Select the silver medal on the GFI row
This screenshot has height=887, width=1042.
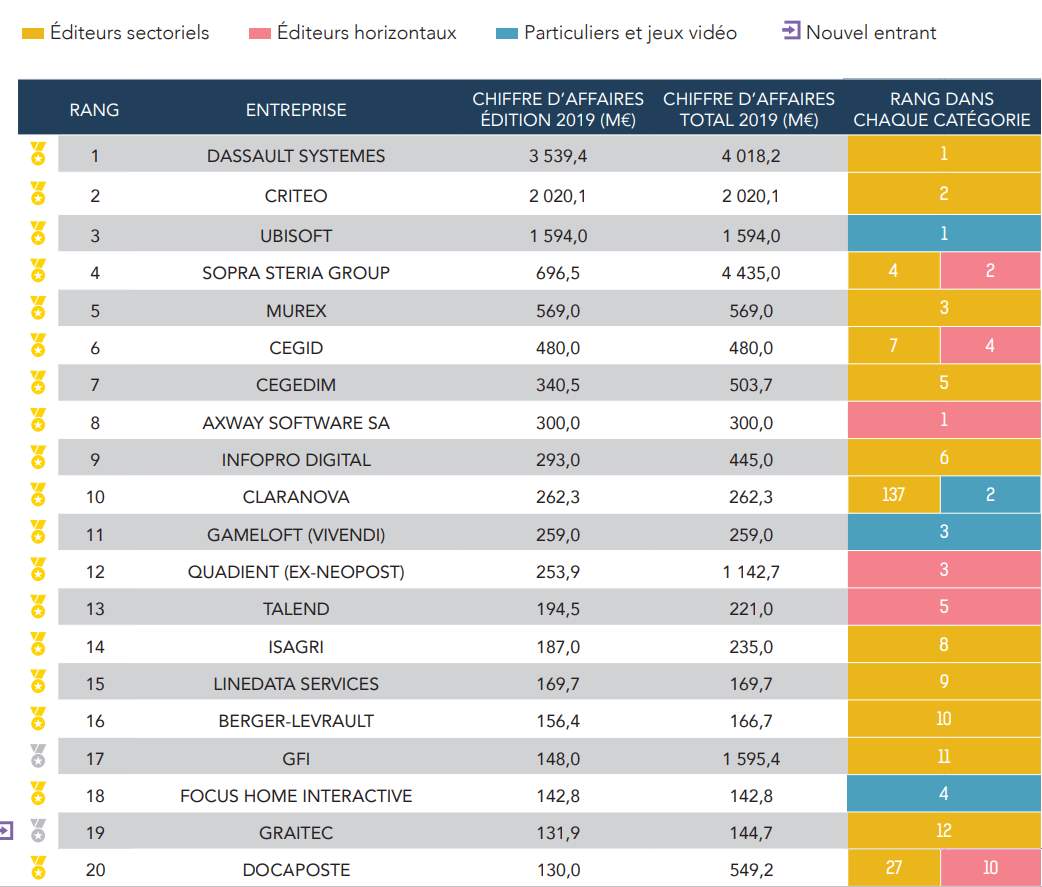(39, 756)
